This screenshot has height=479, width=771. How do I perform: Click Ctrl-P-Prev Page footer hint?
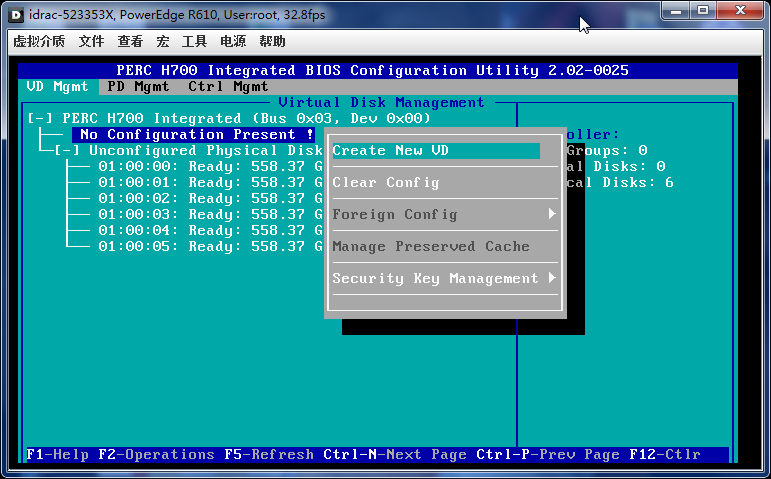[548, 454]
